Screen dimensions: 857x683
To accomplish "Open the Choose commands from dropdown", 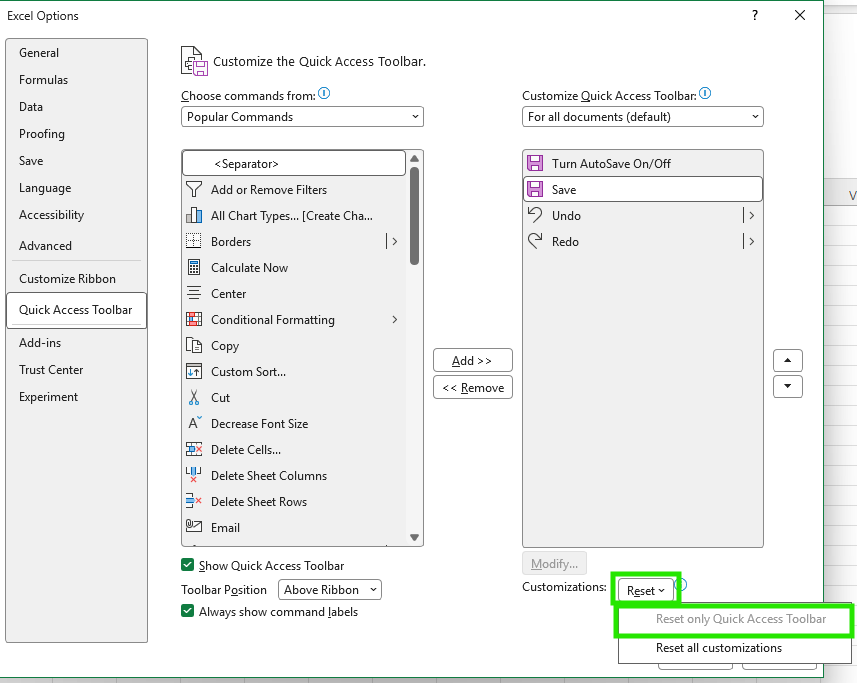I will (x=302, y=116).
